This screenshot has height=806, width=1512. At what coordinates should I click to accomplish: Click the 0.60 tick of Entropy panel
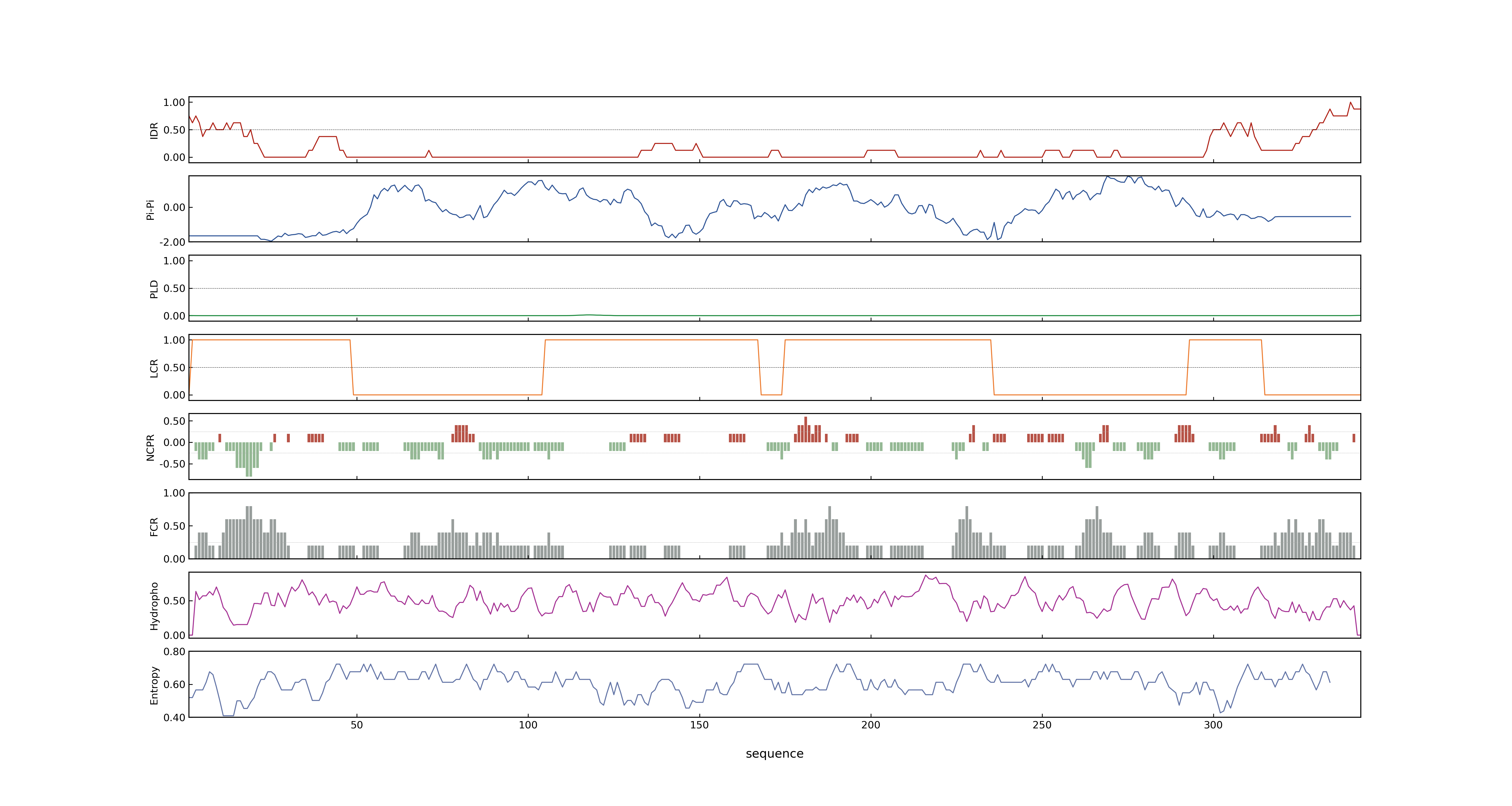174,685
